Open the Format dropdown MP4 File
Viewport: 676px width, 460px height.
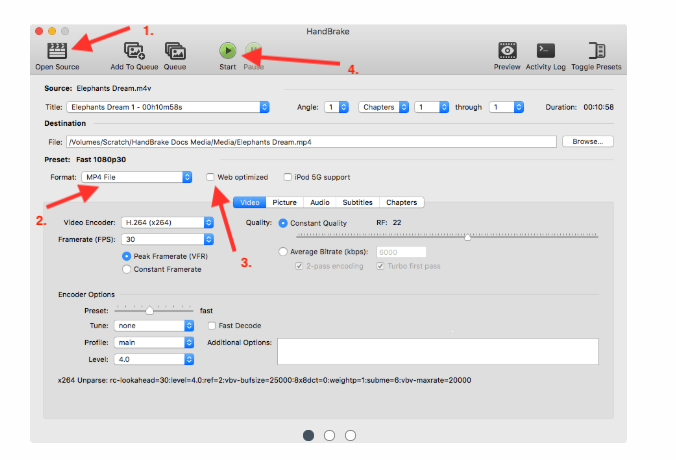pos(137,177)
